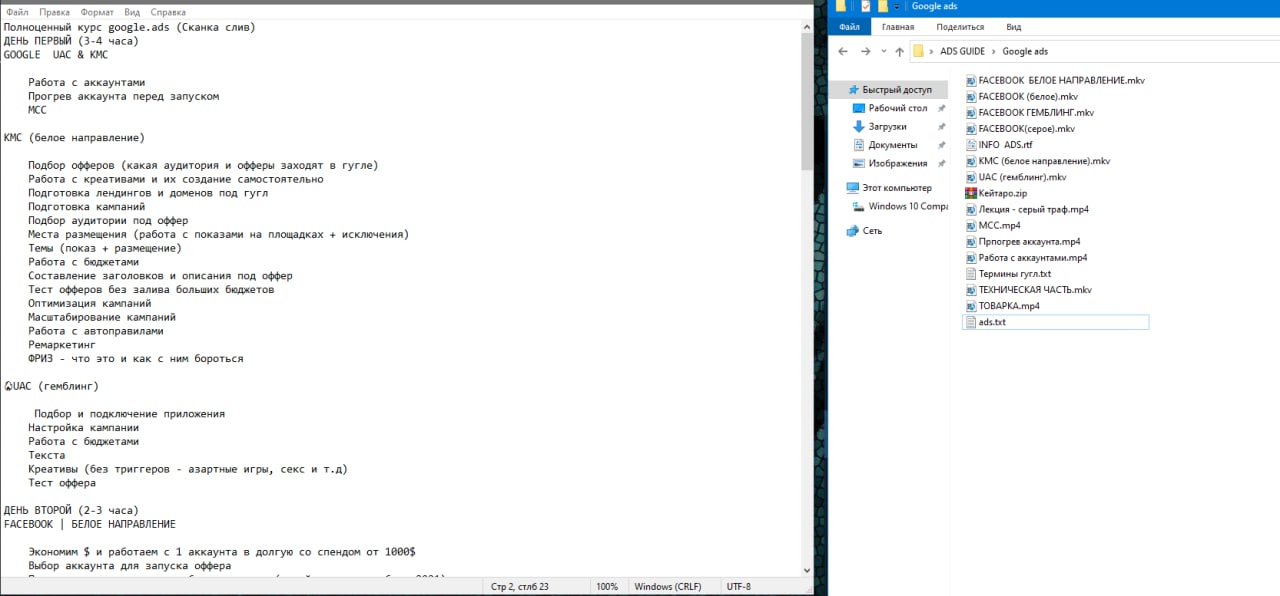
Task: Select MCC.mp4 file icon
Action: [970, 225]
